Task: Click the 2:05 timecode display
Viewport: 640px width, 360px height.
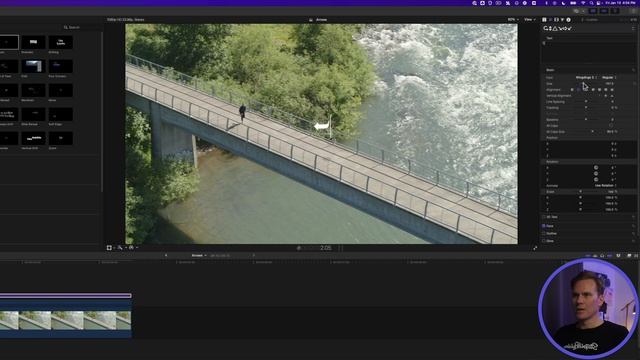Action: pos(326,248)
